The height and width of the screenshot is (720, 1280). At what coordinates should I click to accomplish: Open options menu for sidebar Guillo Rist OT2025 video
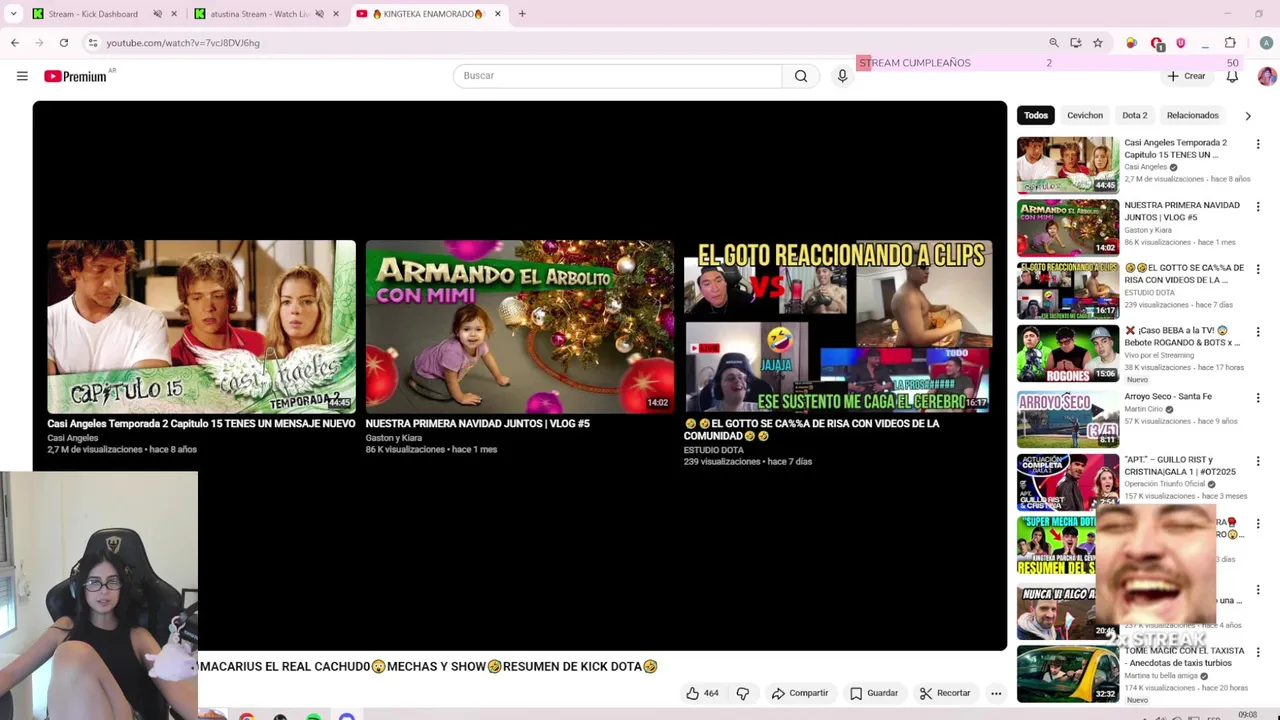pos(1258,462)
